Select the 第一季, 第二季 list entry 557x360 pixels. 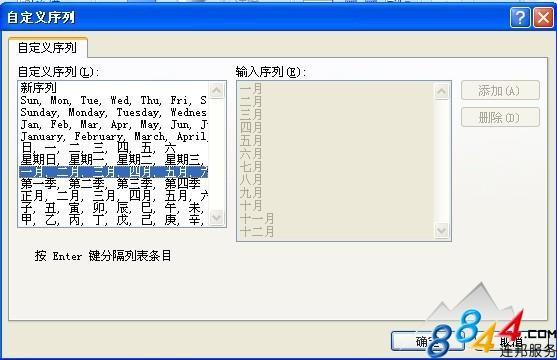[113, 184]
